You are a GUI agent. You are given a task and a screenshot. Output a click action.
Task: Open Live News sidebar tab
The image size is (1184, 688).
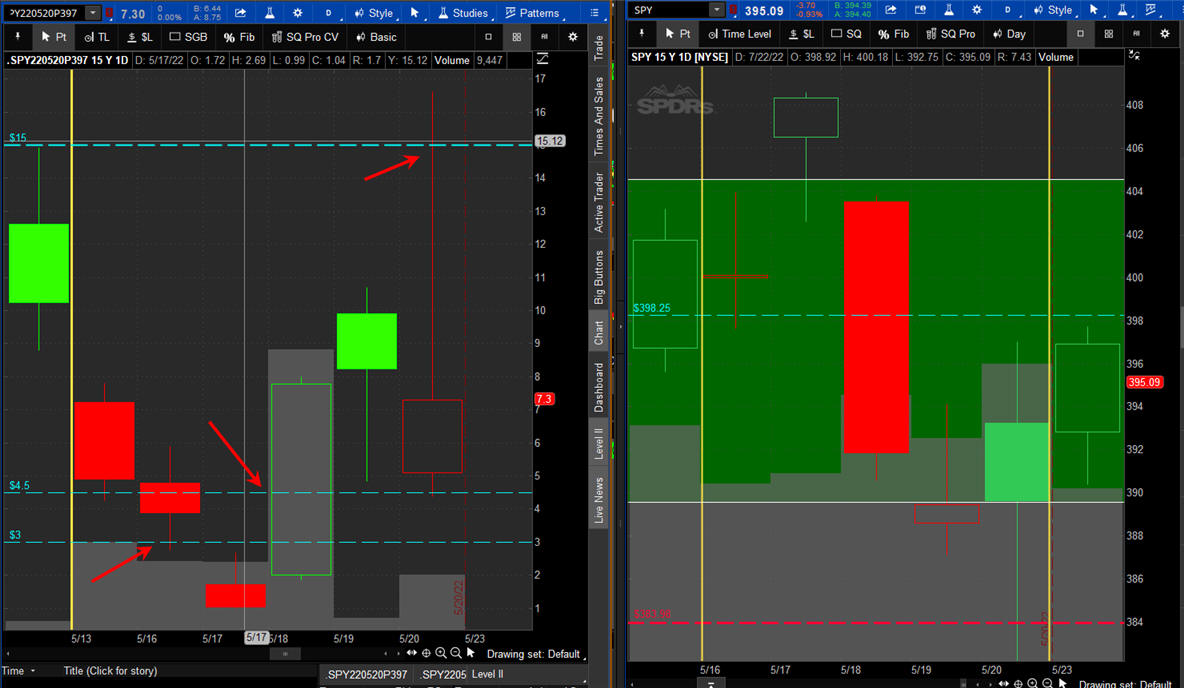coord(599,500)
